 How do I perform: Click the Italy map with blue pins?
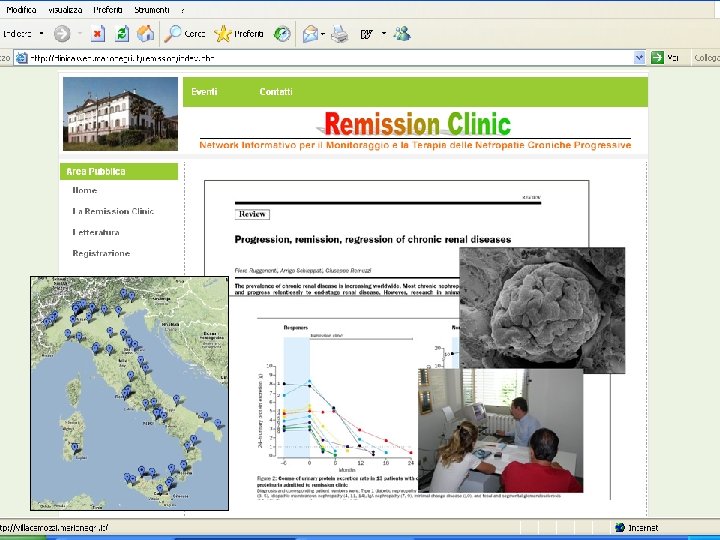click(x=129, y=394)
